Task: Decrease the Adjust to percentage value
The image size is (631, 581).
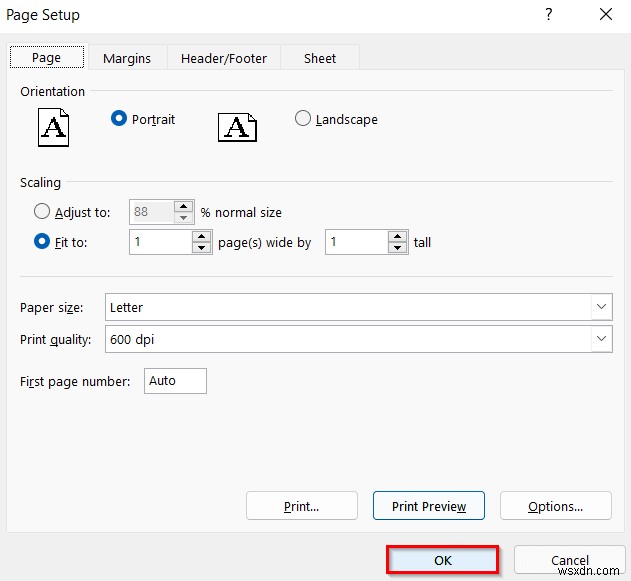Action: pos(184,217)
